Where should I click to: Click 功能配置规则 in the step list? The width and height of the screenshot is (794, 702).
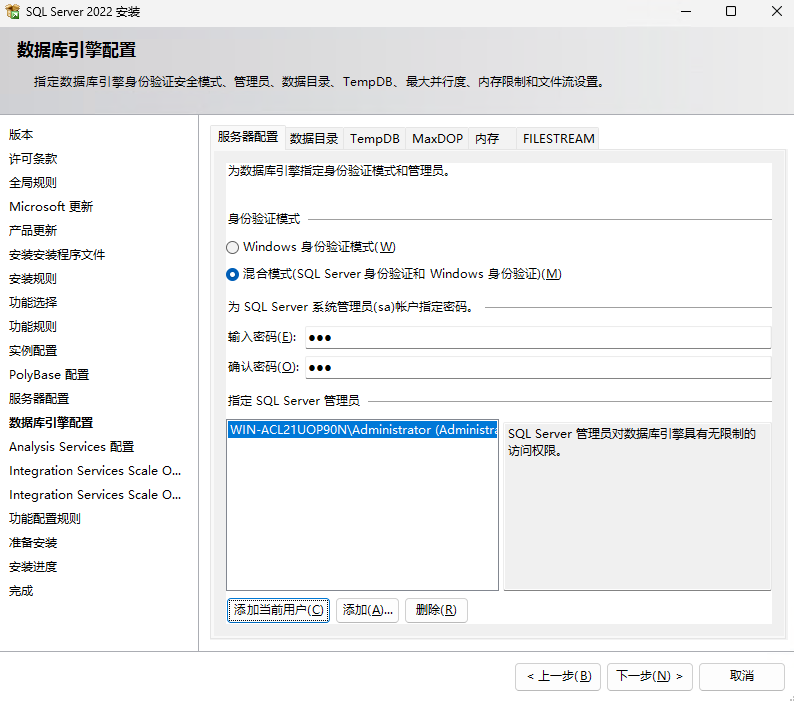point(45,519)
